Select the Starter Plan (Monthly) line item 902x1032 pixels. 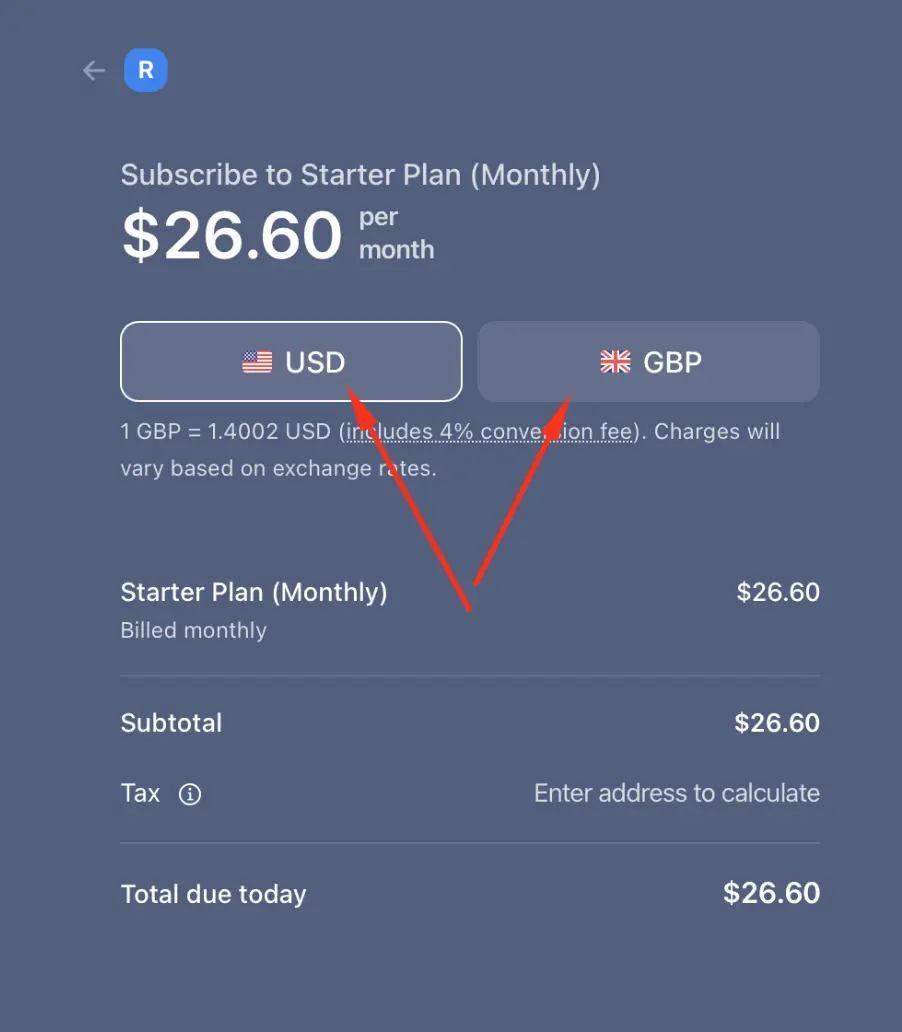254,592
